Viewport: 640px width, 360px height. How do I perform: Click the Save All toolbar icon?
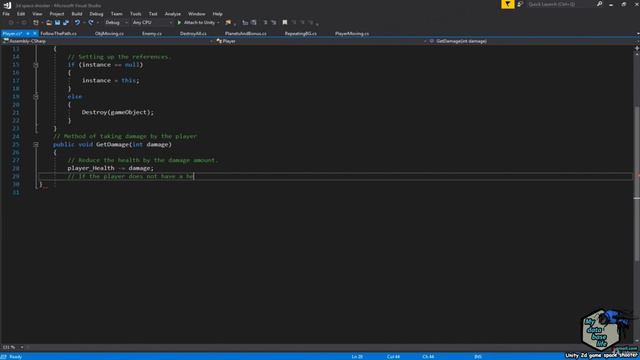tap(66, 22)
